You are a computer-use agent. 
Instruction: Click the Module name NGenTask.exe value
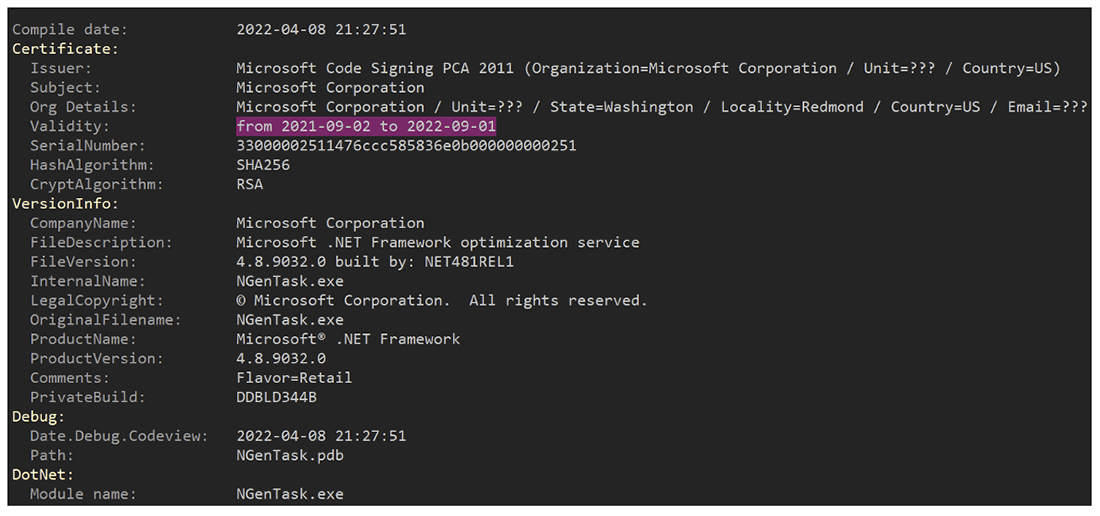pos(290,494)
